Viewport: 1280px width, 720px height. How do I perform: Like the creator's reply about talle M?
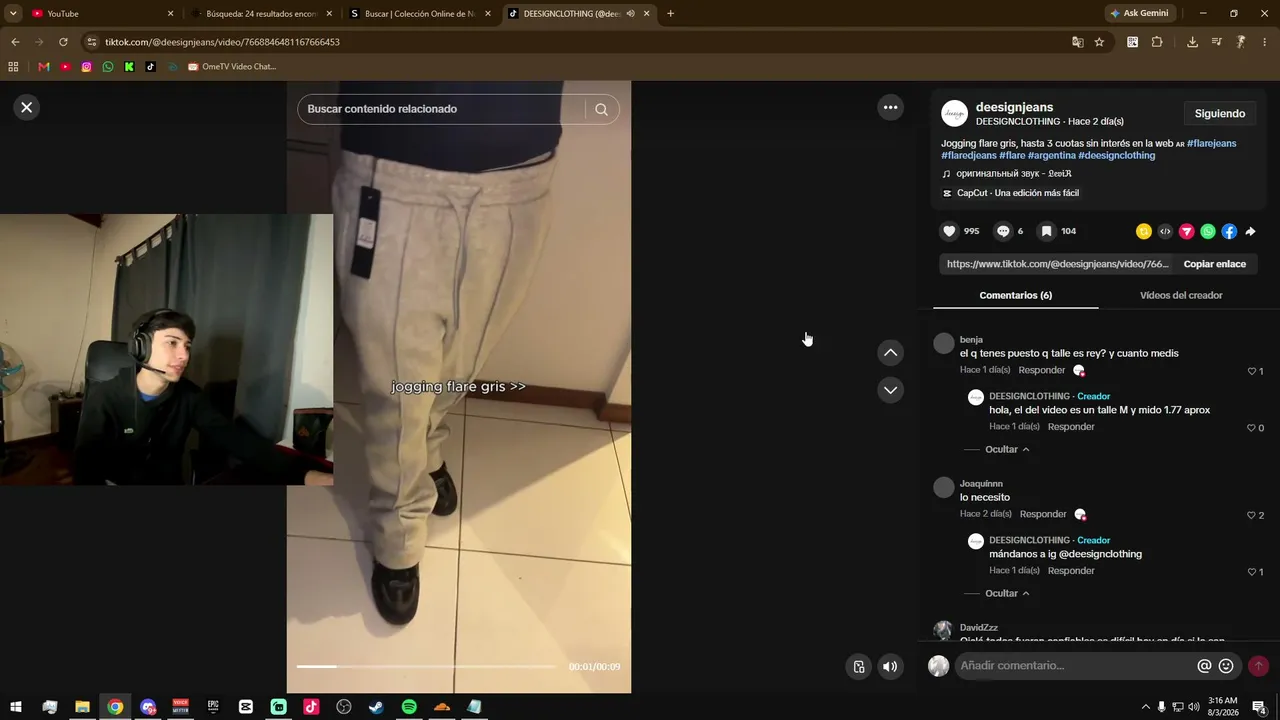[x=1252, y=428]
